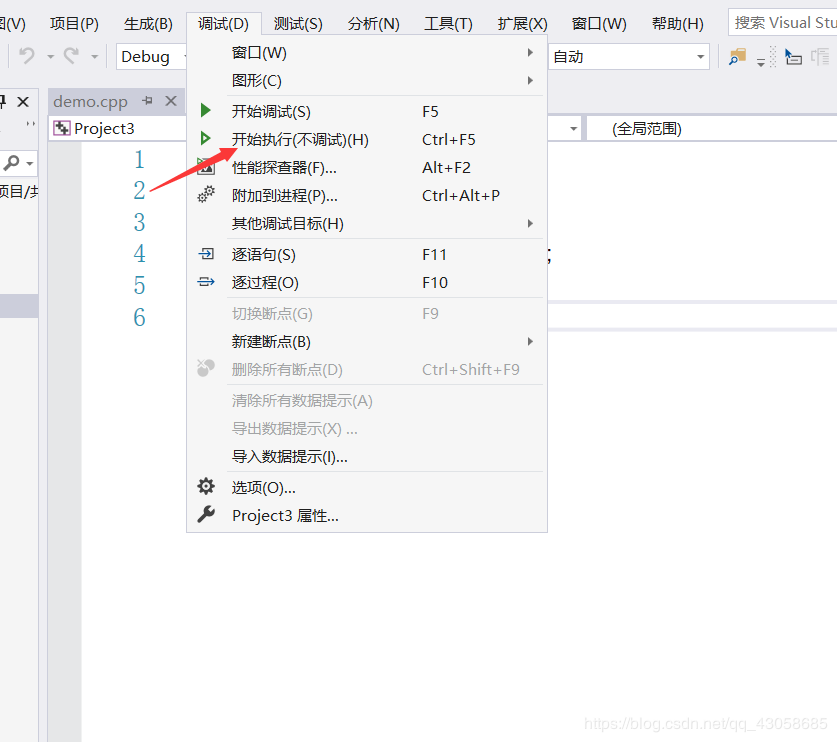The height and width of the screenshot is (742, 837).
Task: Open the 工具(T) menu
Action: coord(447,23)
